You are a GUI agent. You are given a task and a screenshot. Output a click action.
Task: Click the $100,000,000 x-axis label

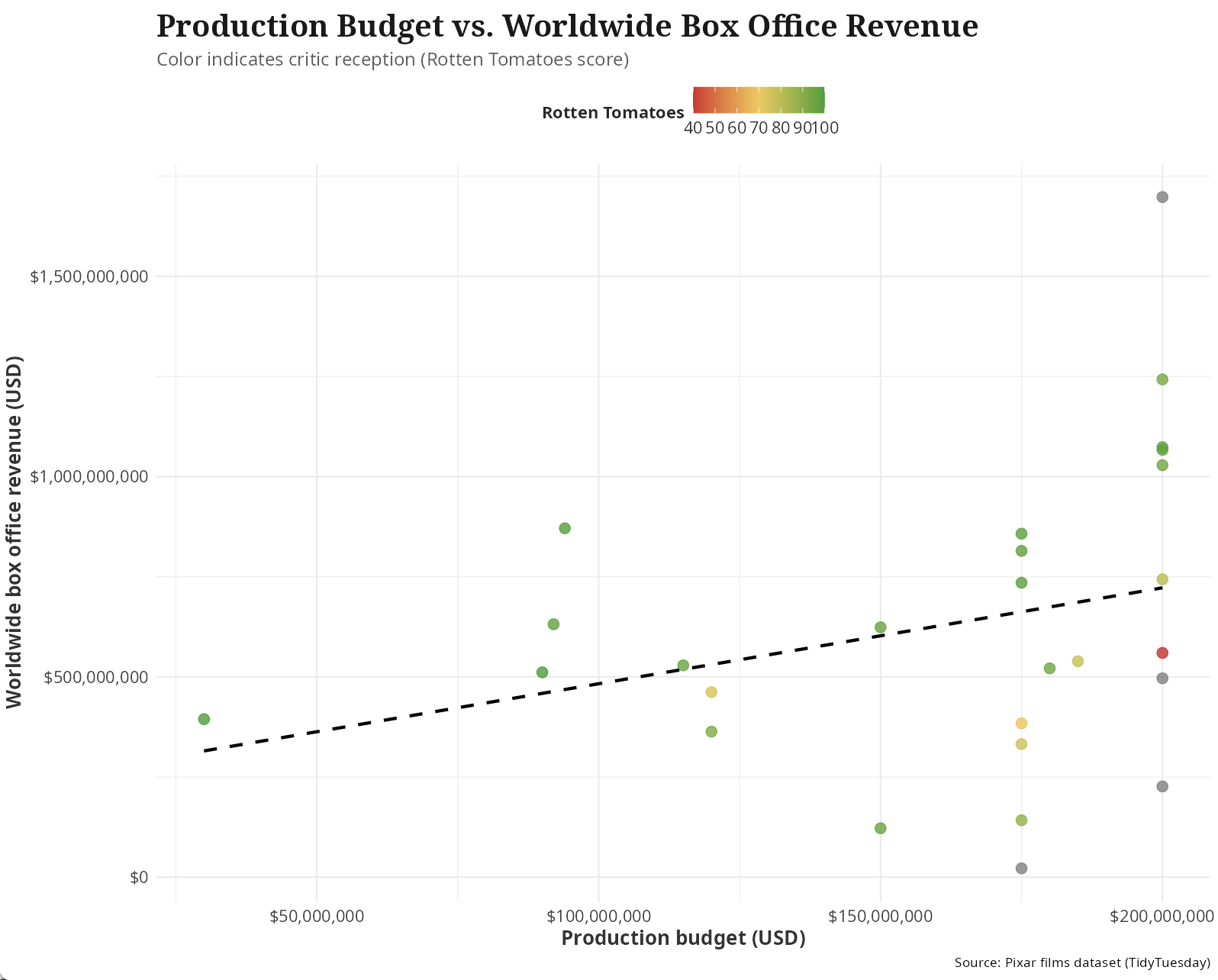pyautogui.click(x=598, y=915)
